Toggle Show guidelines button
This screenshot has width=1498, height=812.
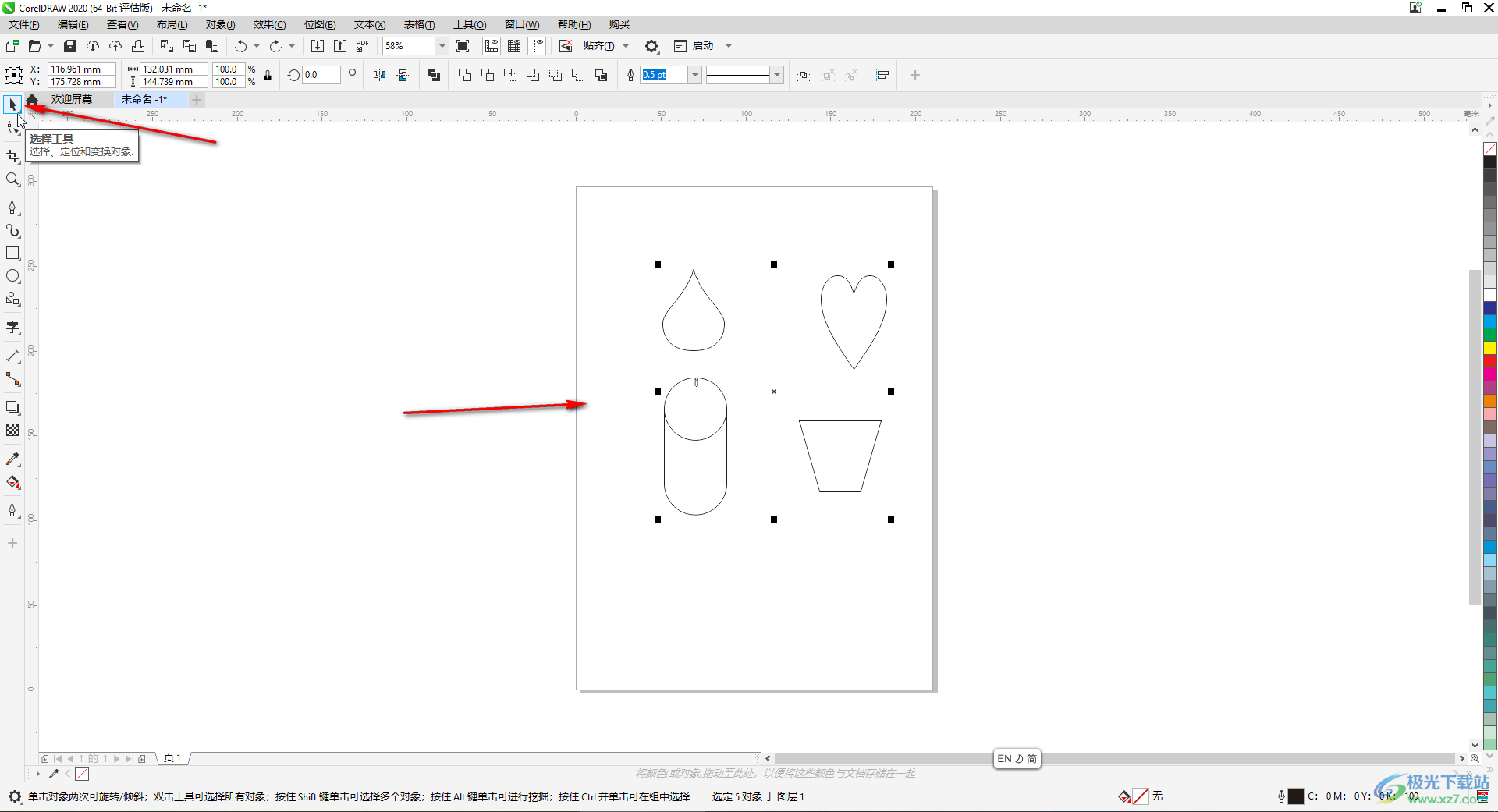[x=537, y=46]
